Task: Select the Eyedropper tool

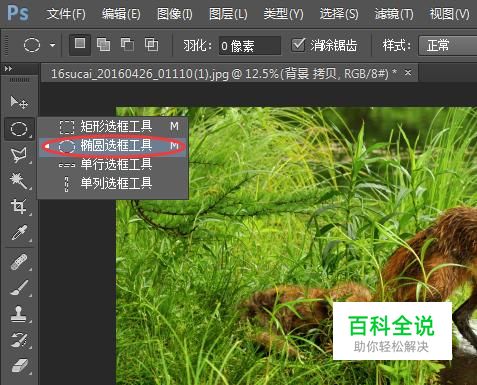Action: pyautogui.click(x=19, y=233)
